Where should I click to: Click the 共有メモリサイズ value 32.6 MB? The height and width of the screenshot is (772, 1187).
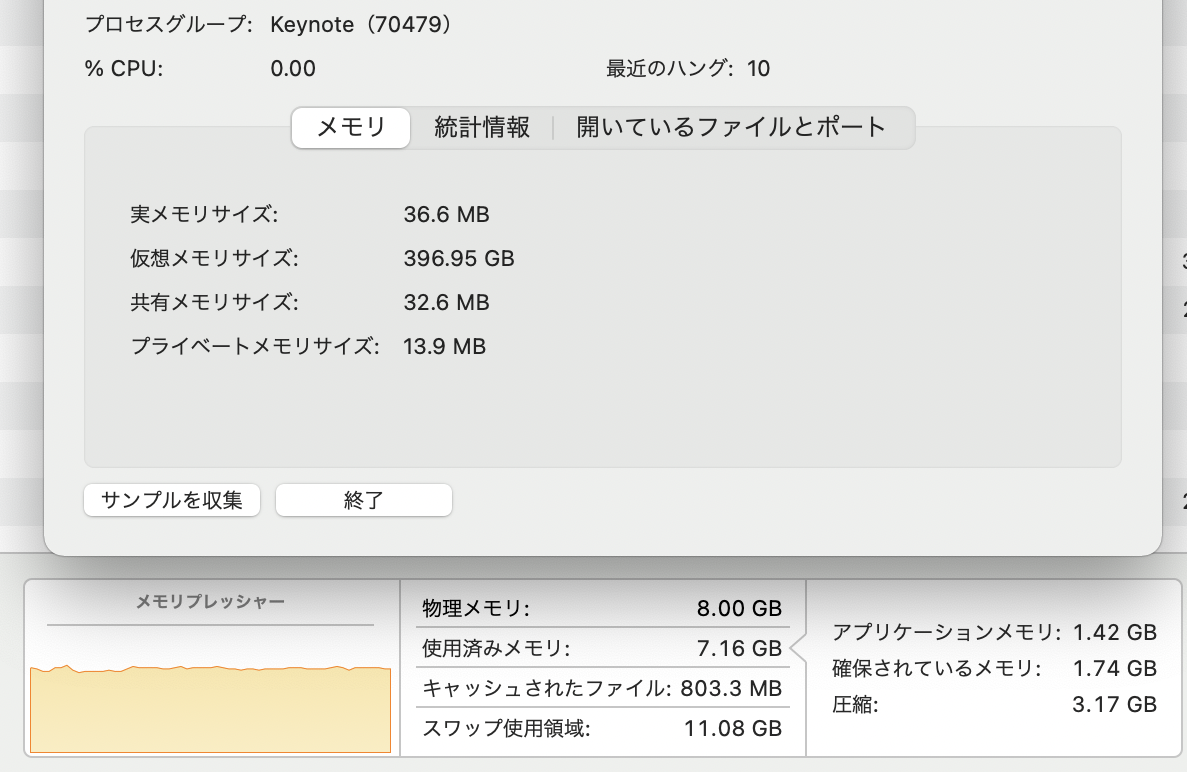pos(446,302)
